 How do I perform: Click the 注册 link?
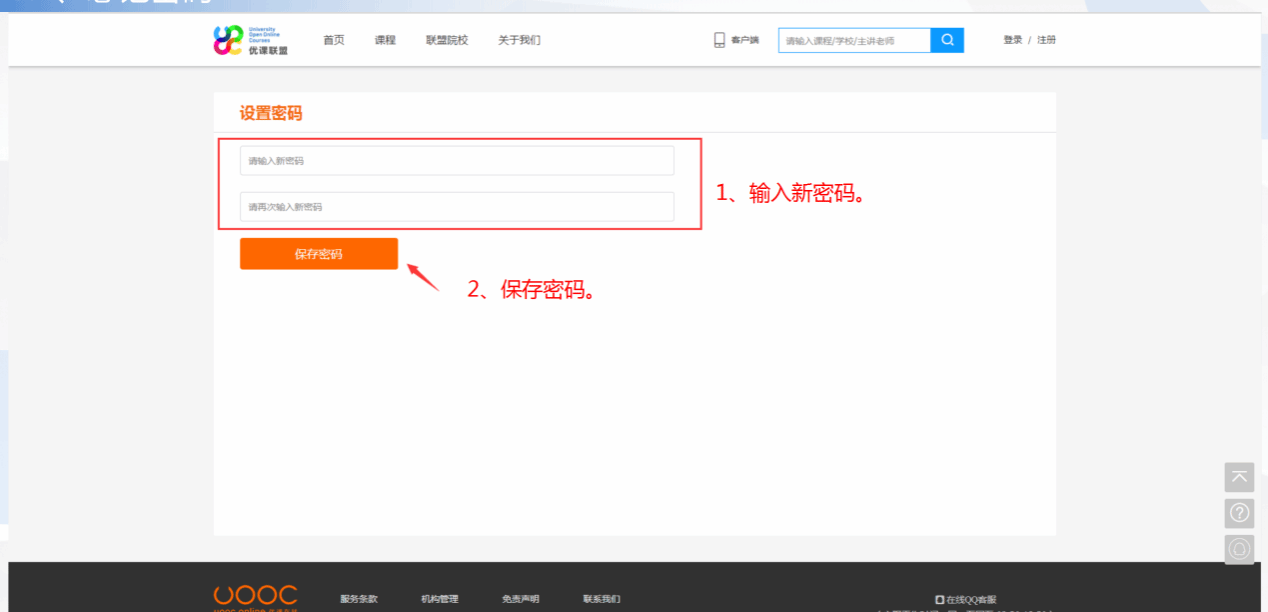(x=1046, y=40)
